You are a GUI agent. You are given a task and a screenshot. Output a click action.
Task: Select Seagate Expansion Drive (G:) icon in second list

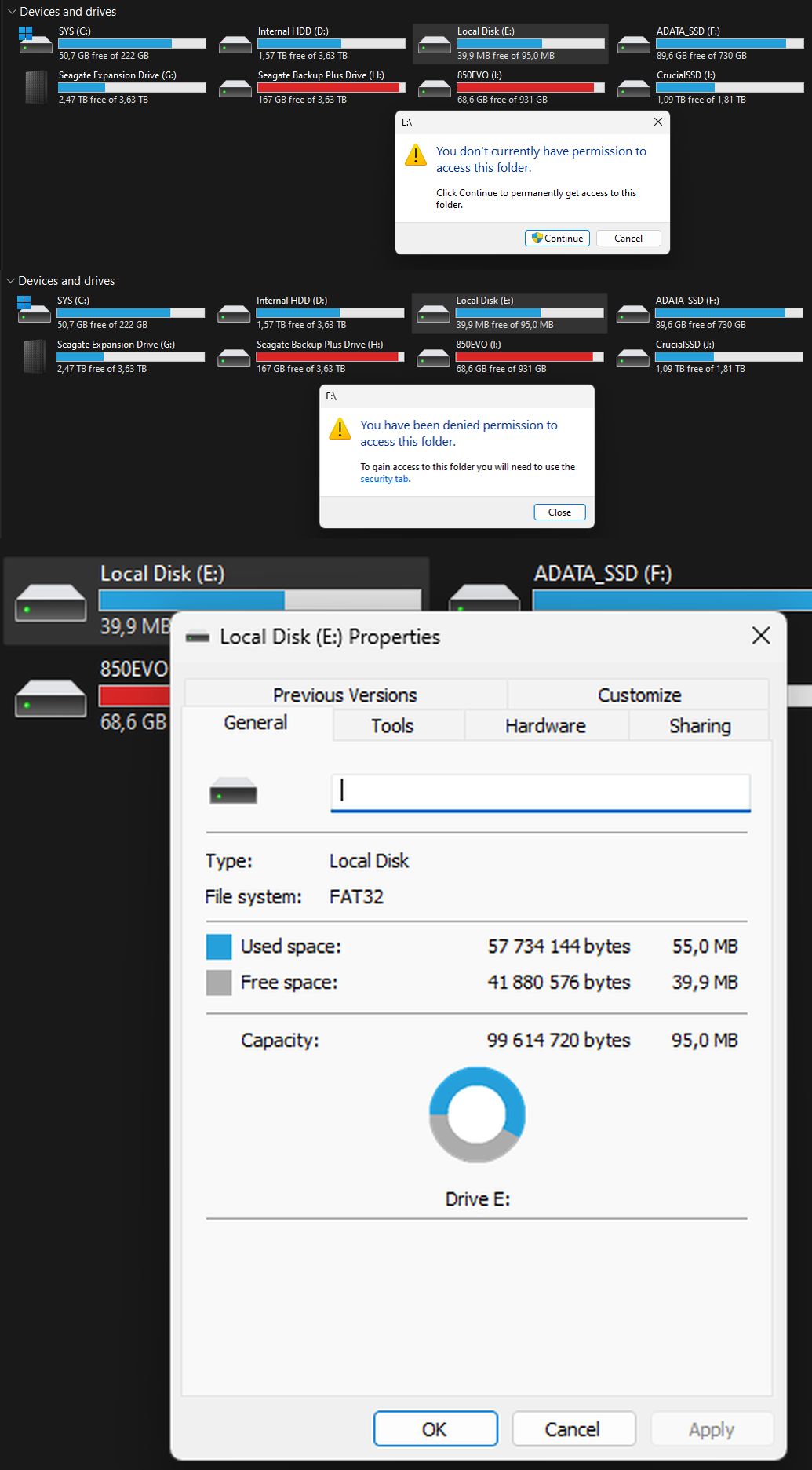[35, 356]
